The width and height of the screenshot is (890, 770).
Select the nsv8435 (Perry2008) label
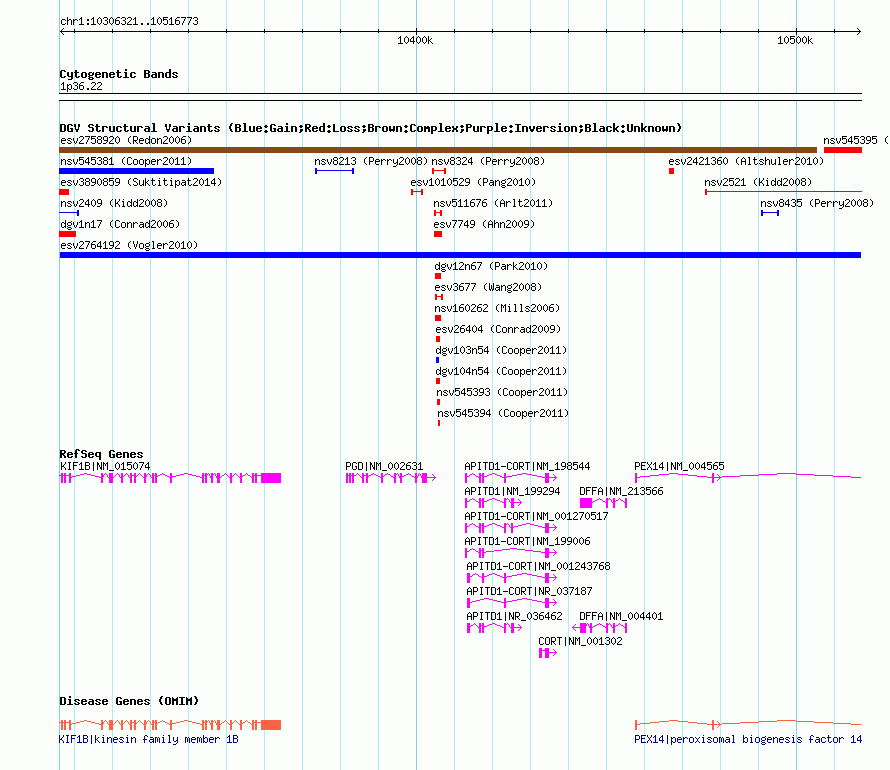point(817,203)
